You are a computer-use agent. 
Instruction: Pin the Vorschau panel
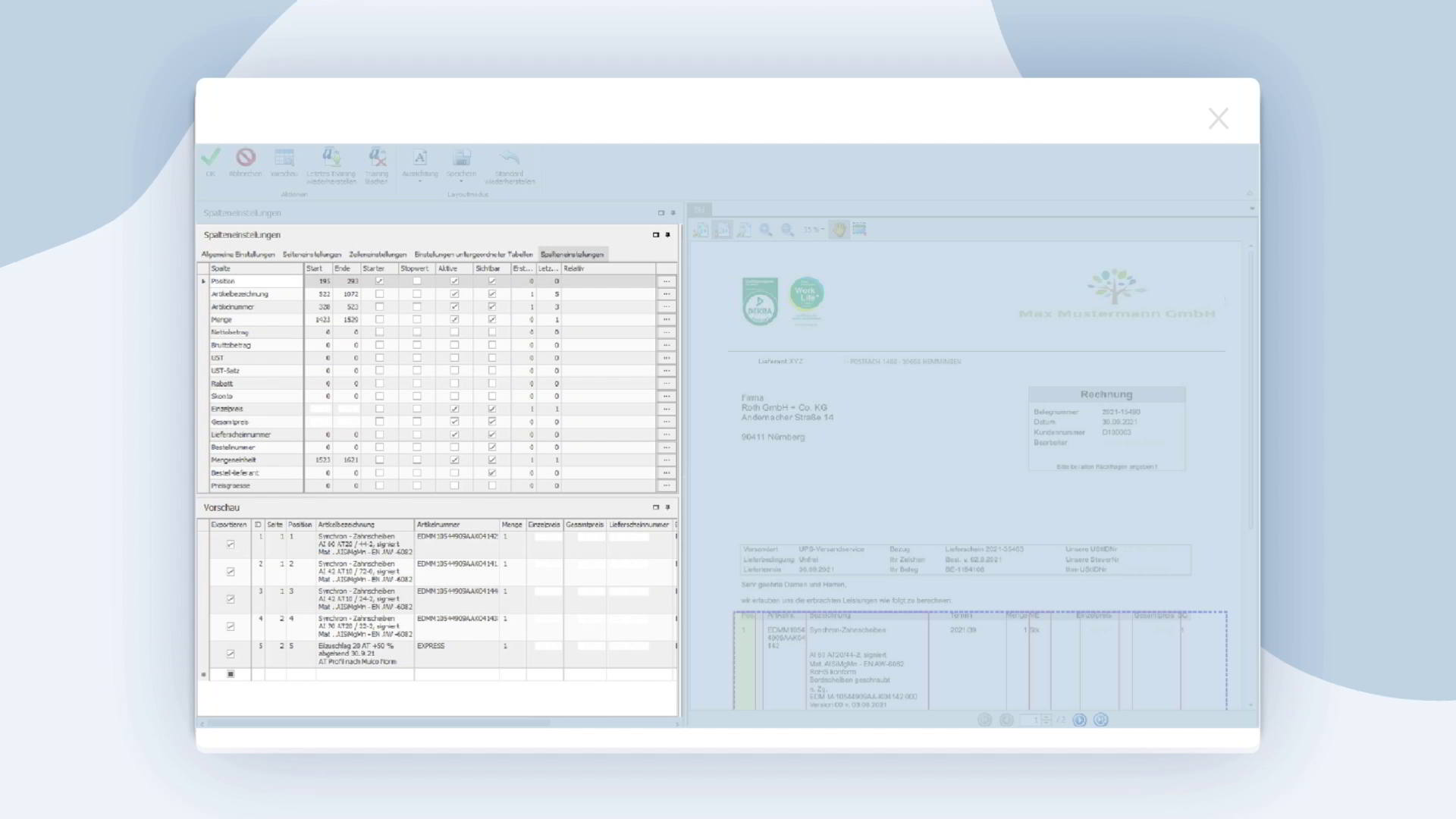click(x=668, y=507)
